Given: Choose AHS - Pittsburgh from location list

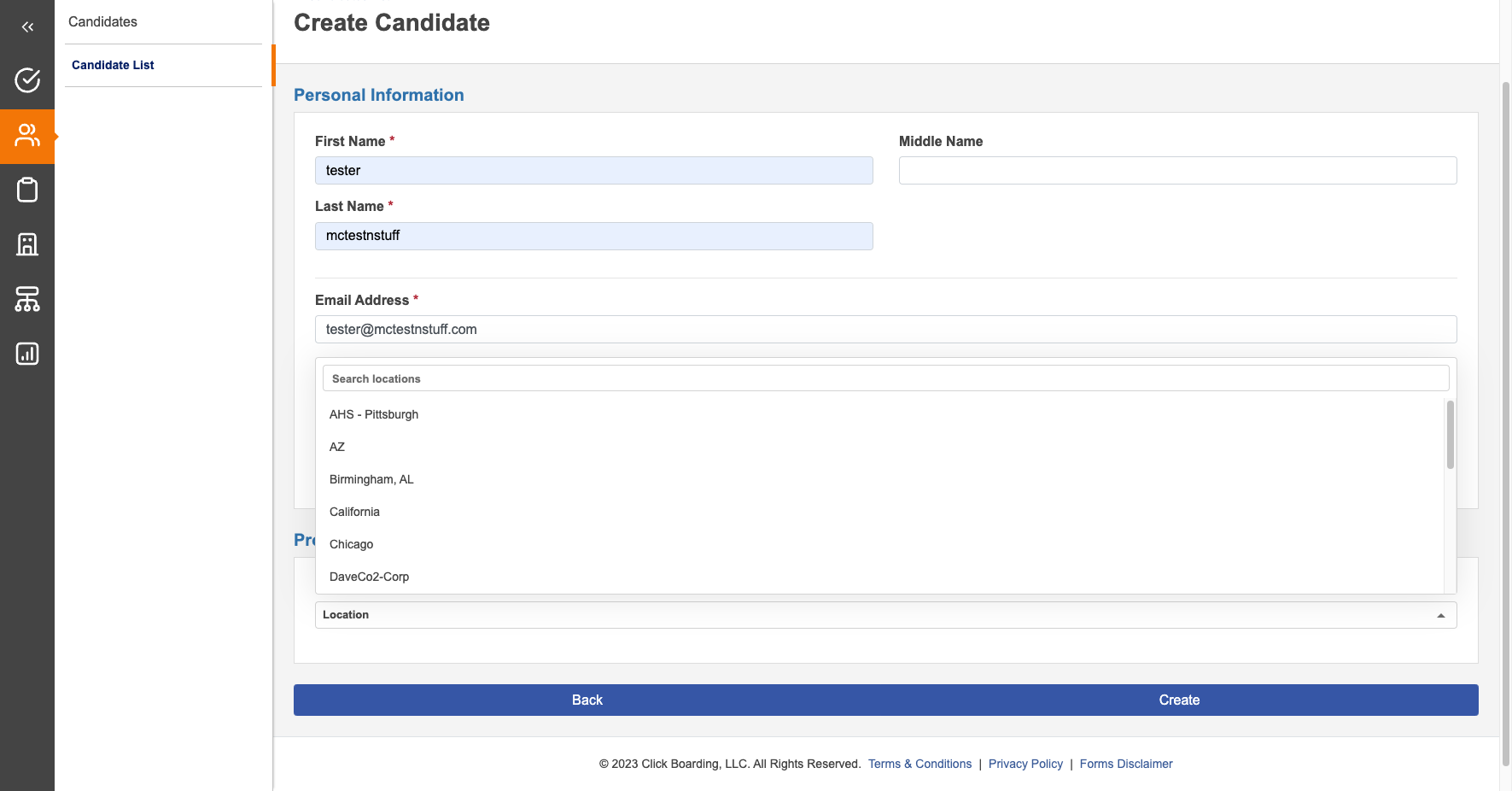Looking at the screenshot, I should (x=374, y=414).
